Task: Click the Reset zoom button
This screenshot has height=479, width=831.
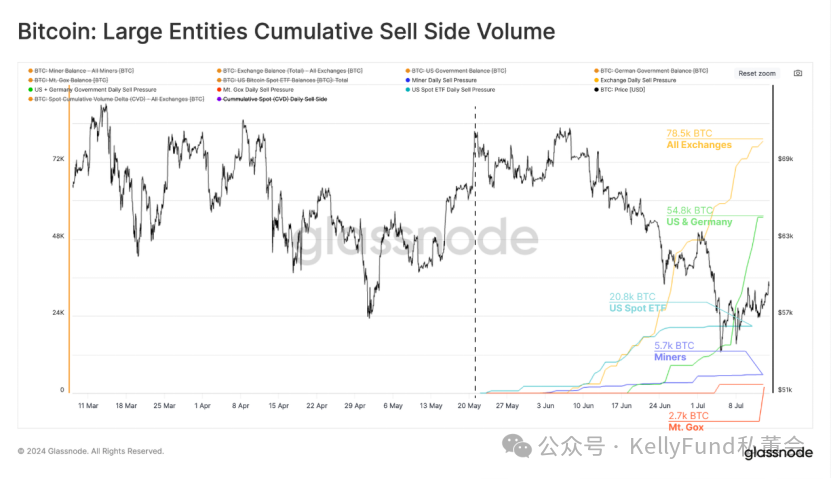Action: pyautogui.click(x=757, y=73)
